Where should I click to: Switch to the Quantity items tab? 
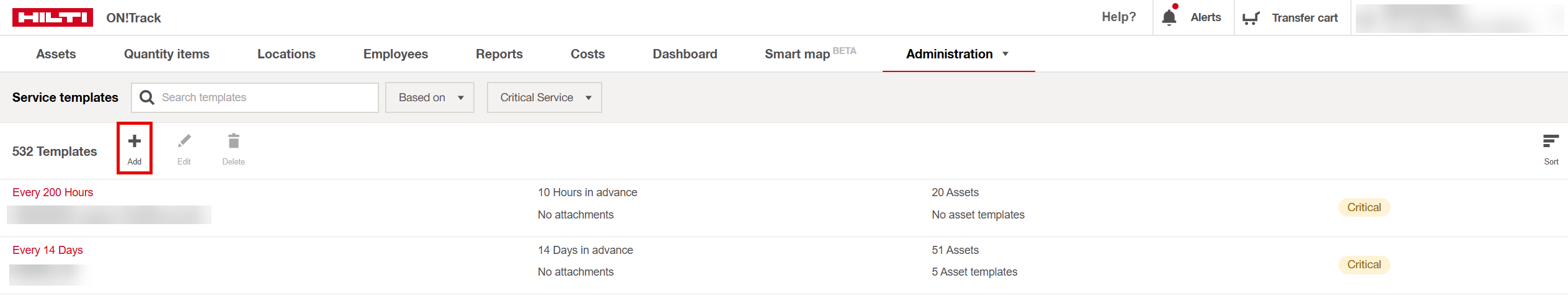[x=167, y=54]
